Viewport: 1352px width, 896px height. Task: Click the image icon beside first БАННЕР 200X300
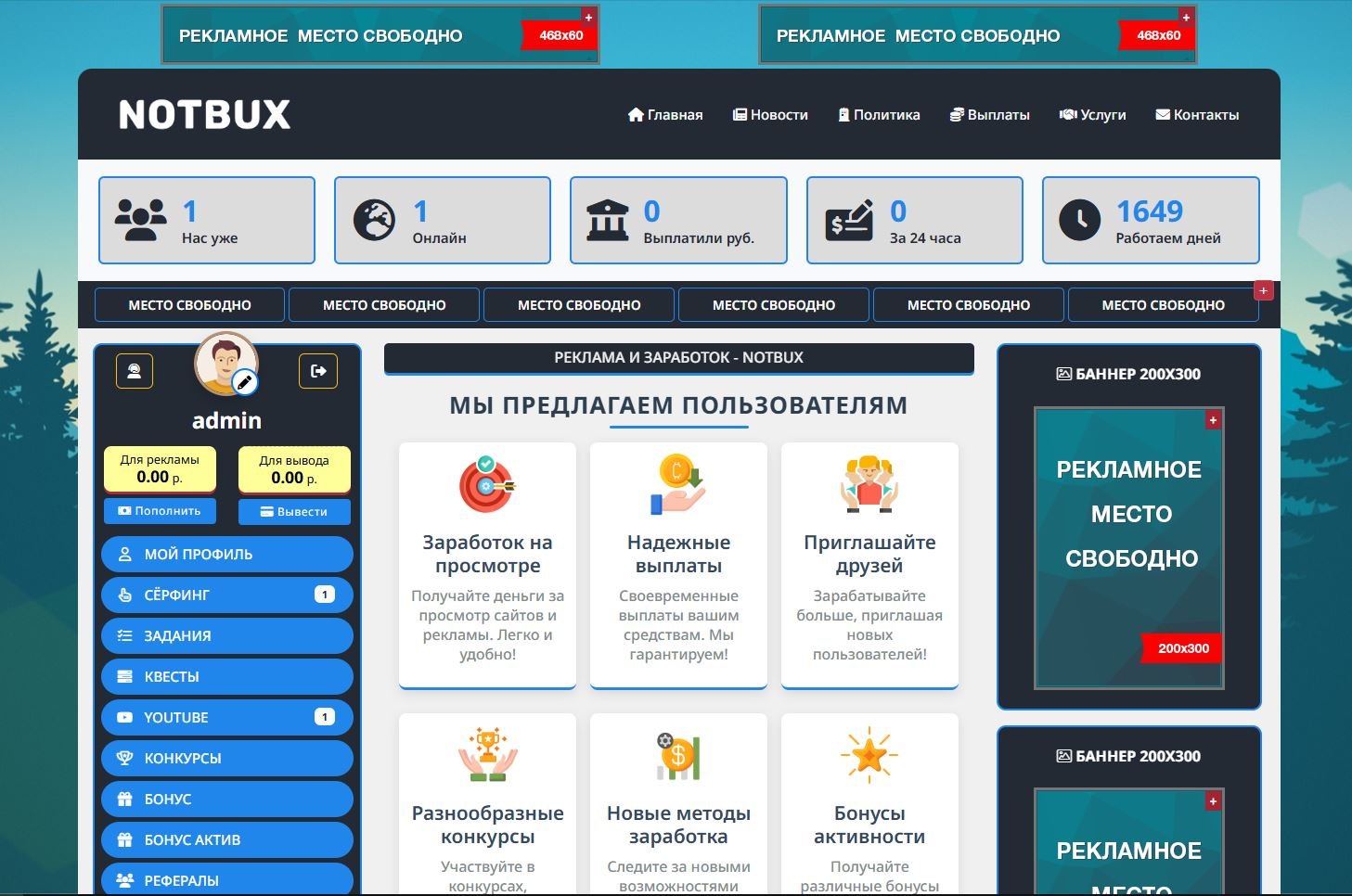coord(1063,374)
